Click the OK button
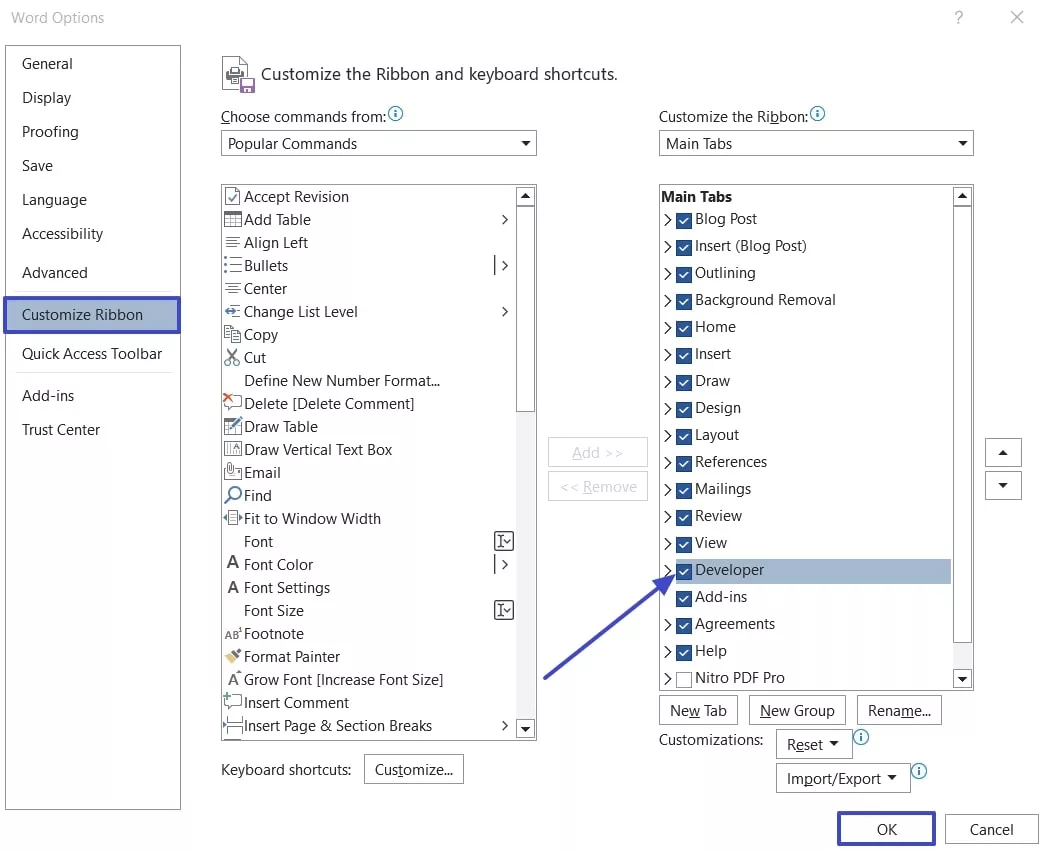This screenshot has height=850, width=1046. coord(886,829)
